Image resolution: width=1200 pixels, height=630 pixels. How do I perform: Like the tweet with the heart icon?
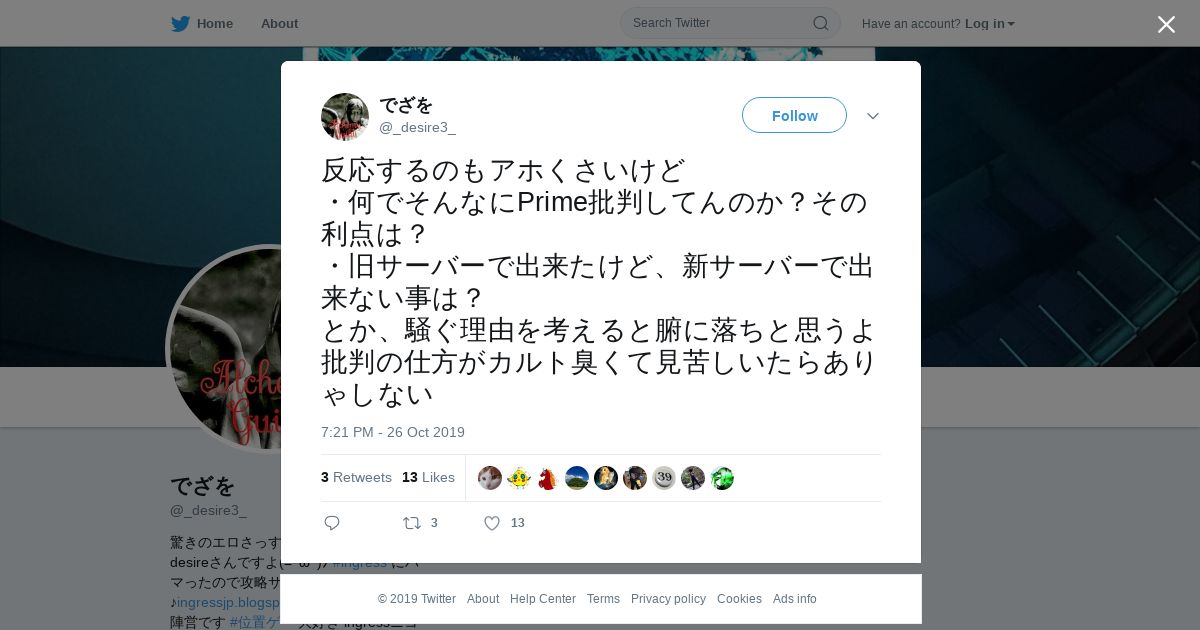pyautogui.click(x=492, y=523)
